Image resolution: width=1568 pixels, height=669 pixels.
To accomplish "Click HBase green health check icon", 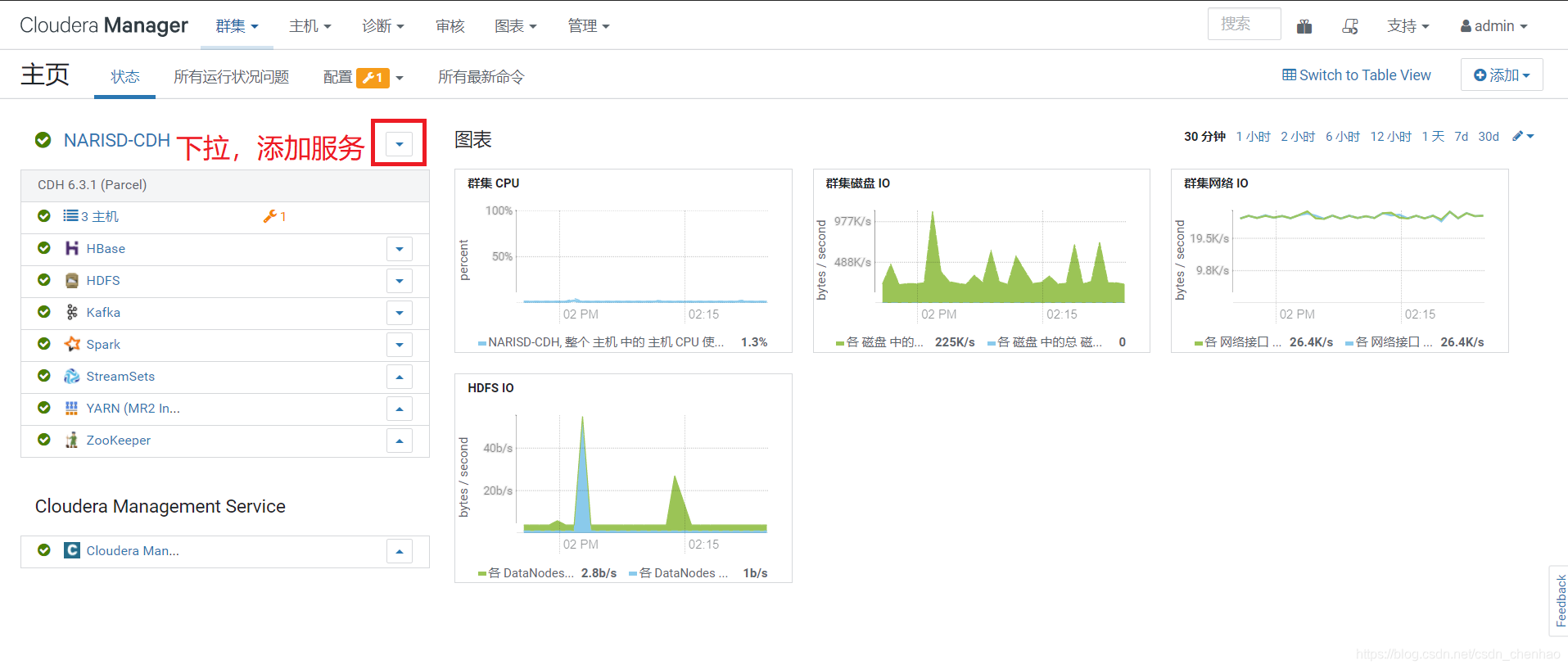I will [44, 248].
